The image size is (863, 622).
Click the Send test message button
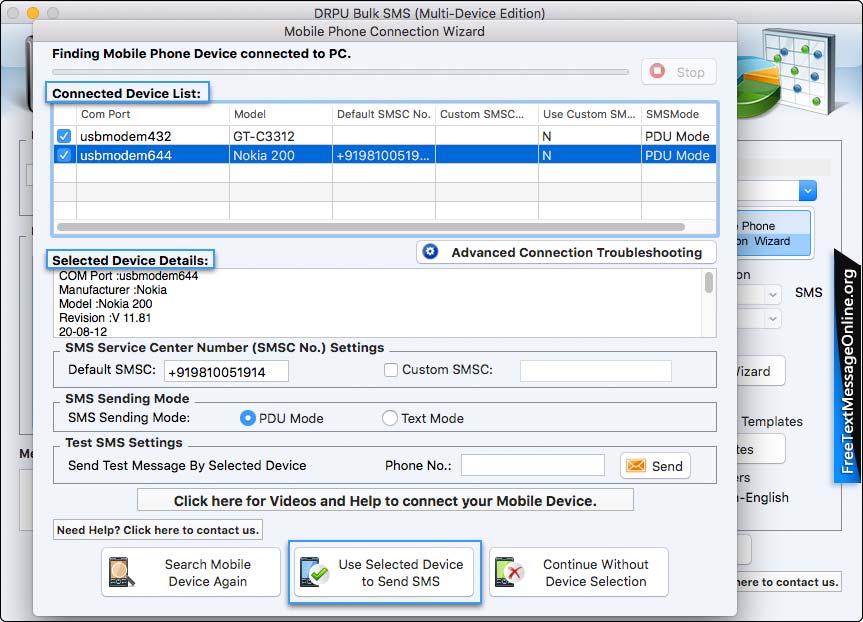pos(655,466)
